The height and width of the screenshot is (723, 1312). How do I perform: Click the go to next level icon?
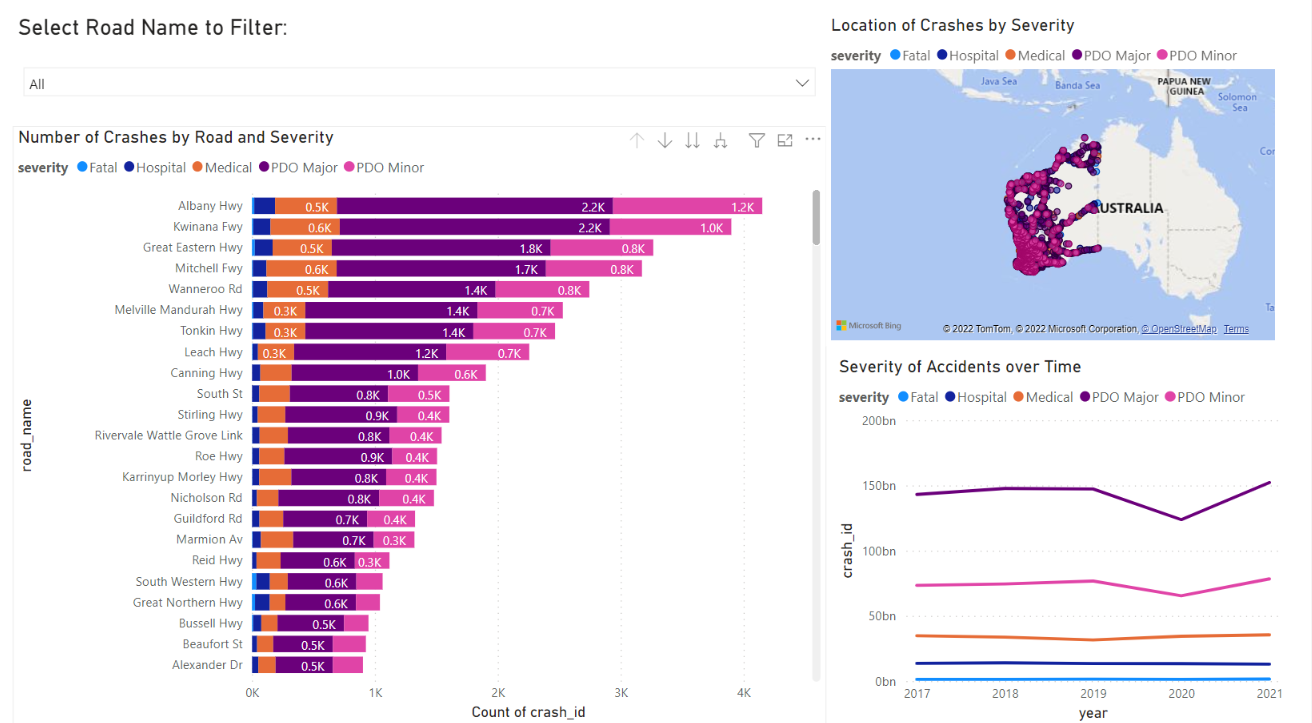pyautogui.click(x=692, y=140)
